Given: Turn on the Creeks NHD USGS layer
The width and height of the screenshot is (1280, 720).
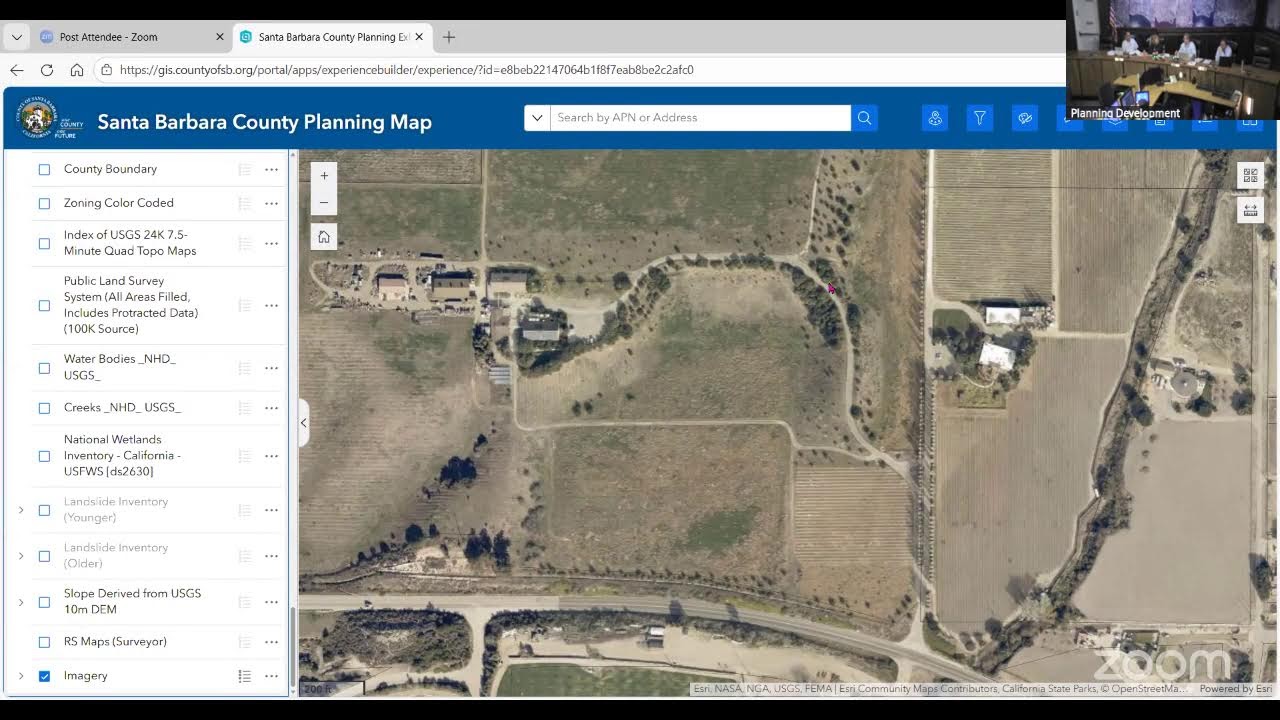Looking at the screenshot, I should point(44,408).
